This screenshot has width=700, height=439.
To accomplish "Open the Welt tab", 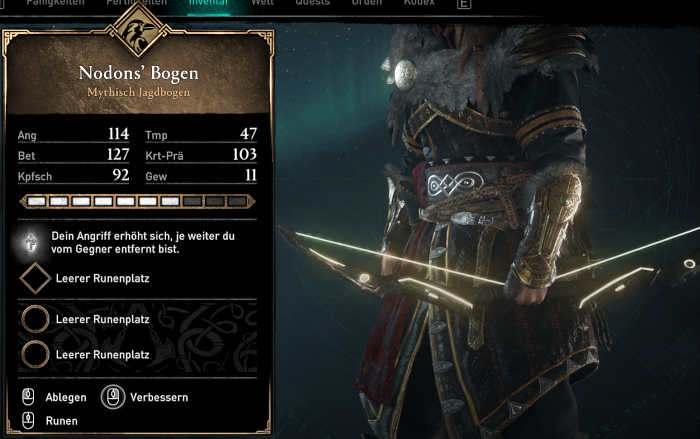I will tap(262, 3).
